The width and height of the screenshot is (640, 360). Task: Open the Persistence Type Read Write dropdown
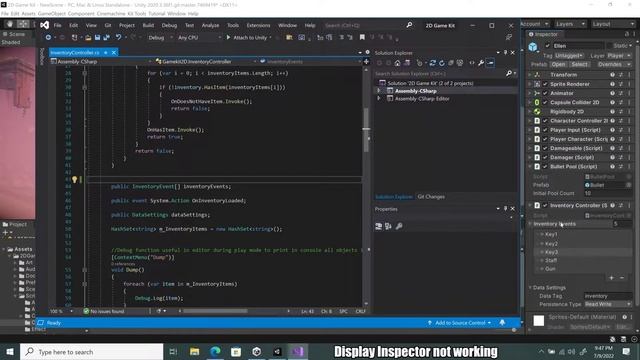pos(608,304)
